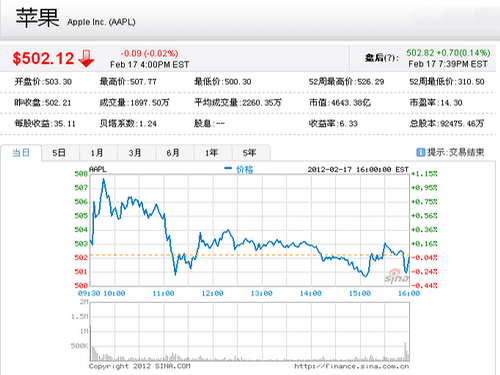Select the 当日 intraday chart tab
This screenshot has width=500, height=375.
click(x=21, y=153)
